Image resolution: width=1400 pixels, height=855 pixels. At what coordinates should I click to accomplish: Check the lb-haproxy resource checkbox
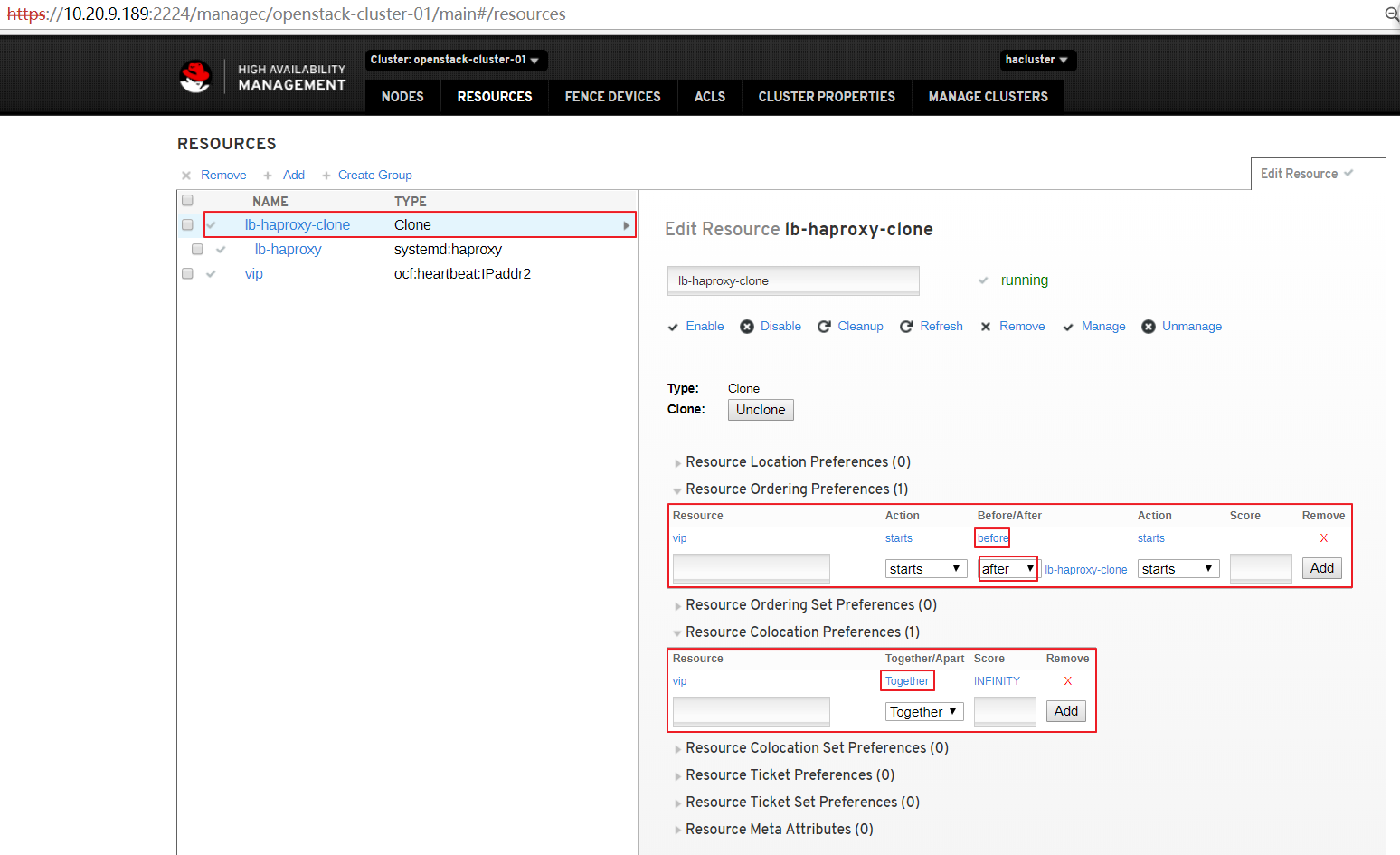point(197,250)
